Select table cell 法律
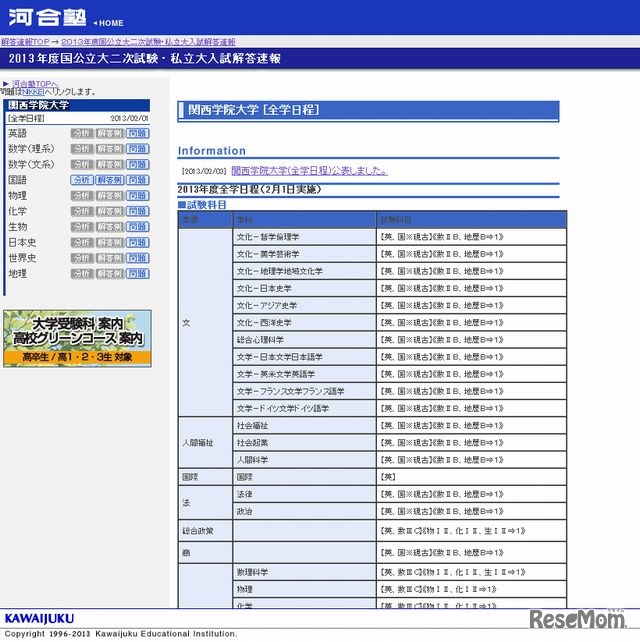This screenshot has width=640, height=642. (x=304, y=495)
